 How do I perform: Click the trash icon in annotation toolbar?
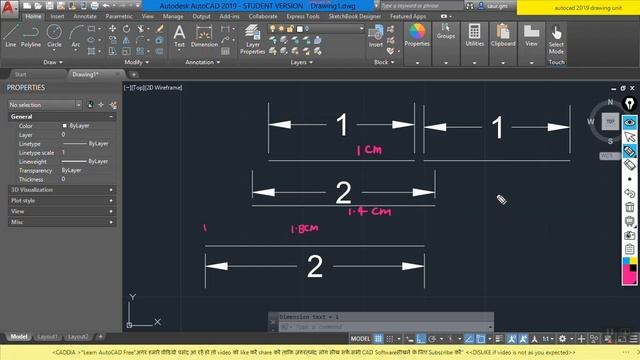(x=630, y=207)
